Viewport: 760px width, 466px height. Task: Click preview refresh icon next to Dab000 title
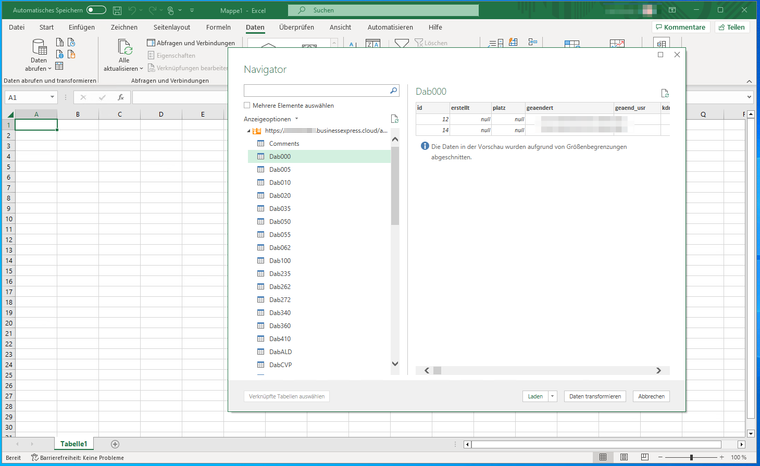coord(664,92)
